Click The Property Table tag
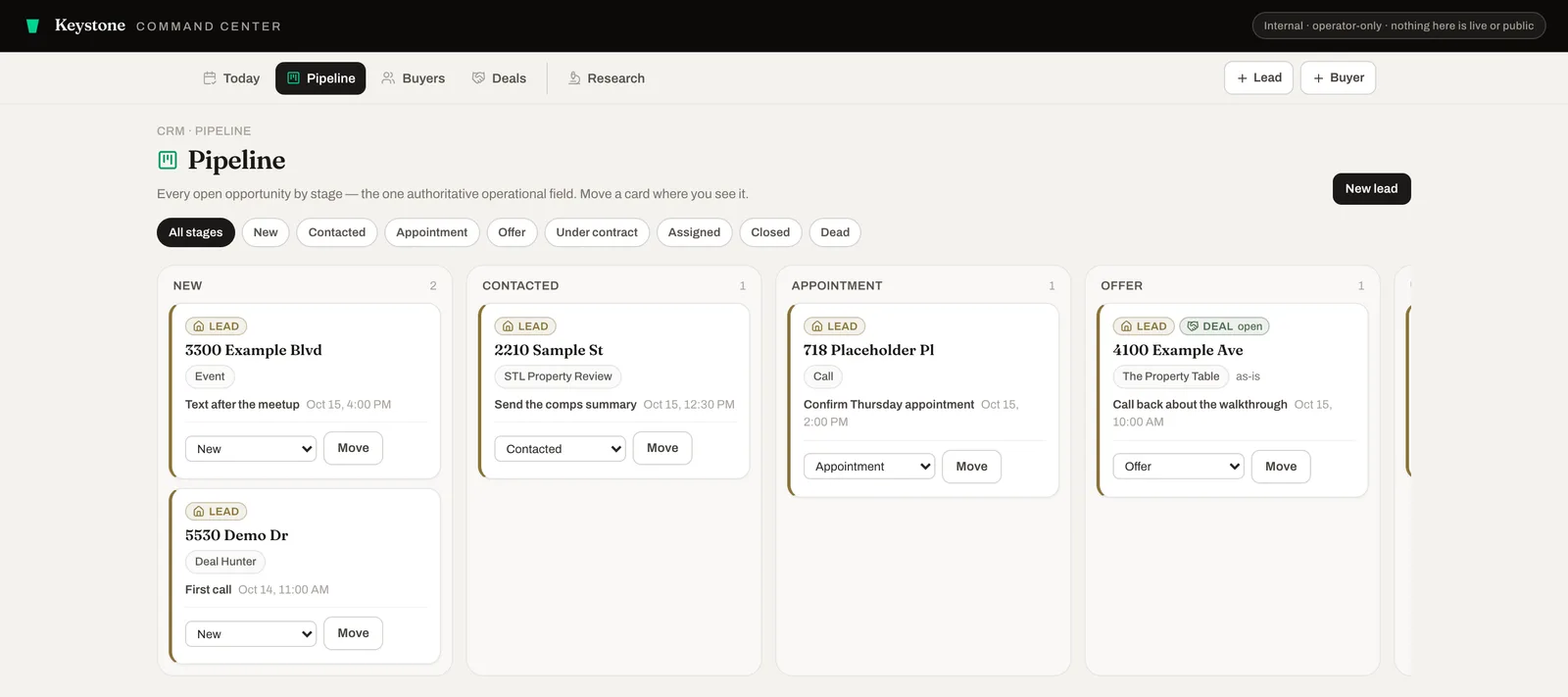The width and height of the screenshot is (1568, 697). tap(1171, 376)
